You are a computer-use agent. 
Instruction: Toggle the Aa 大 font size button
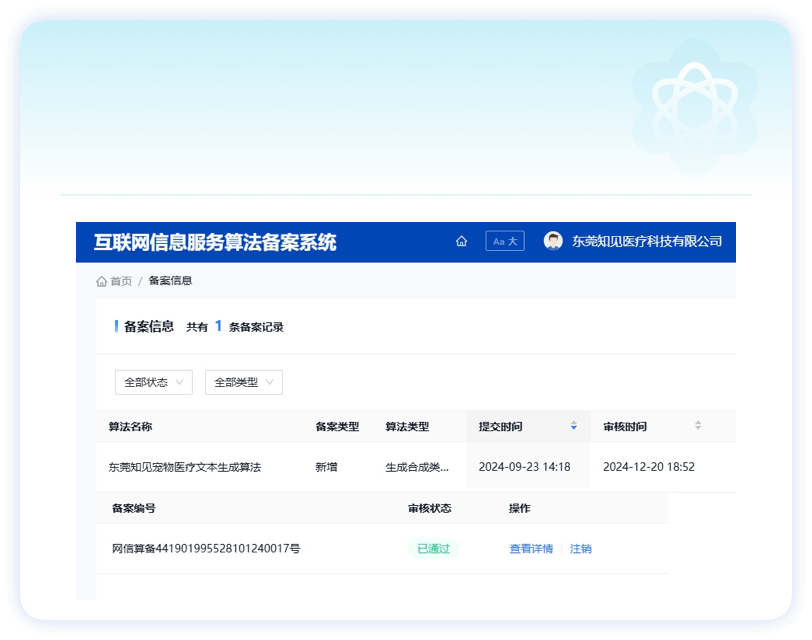pyautogui.click(x=505, y=241)
